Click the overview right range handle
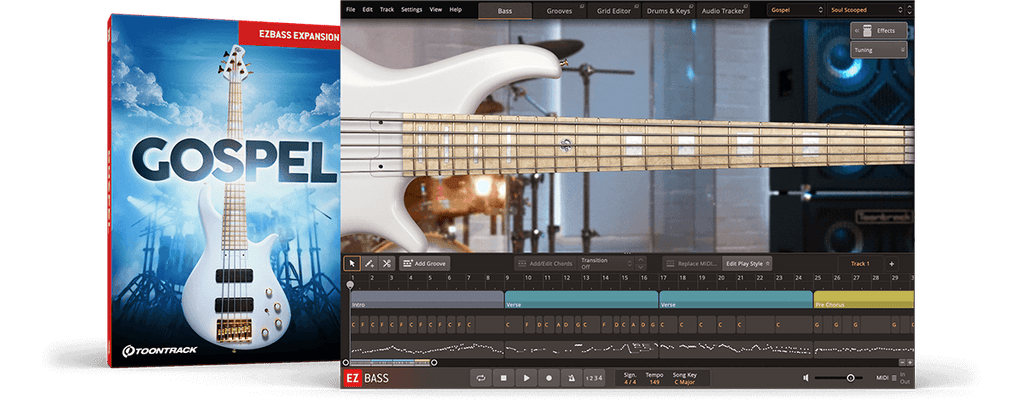 coord(434,362)
